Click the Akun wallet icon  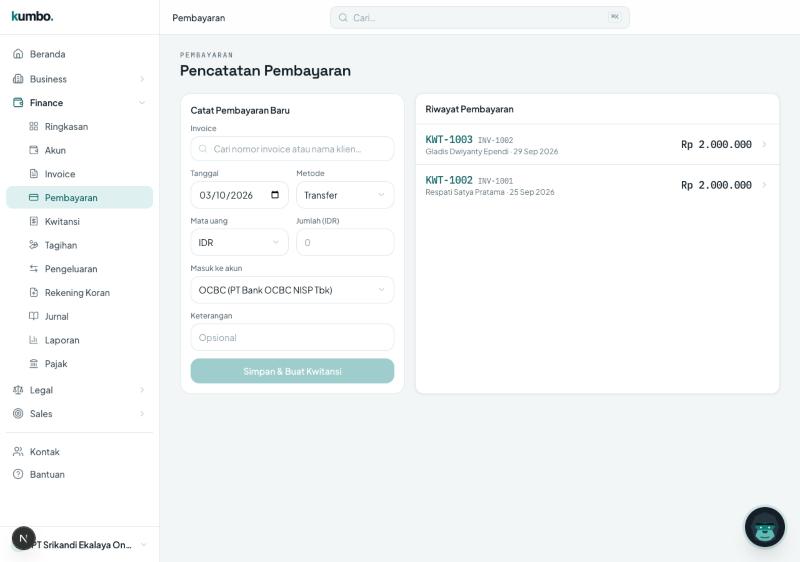pyautogui.click(x=34, y=150)
